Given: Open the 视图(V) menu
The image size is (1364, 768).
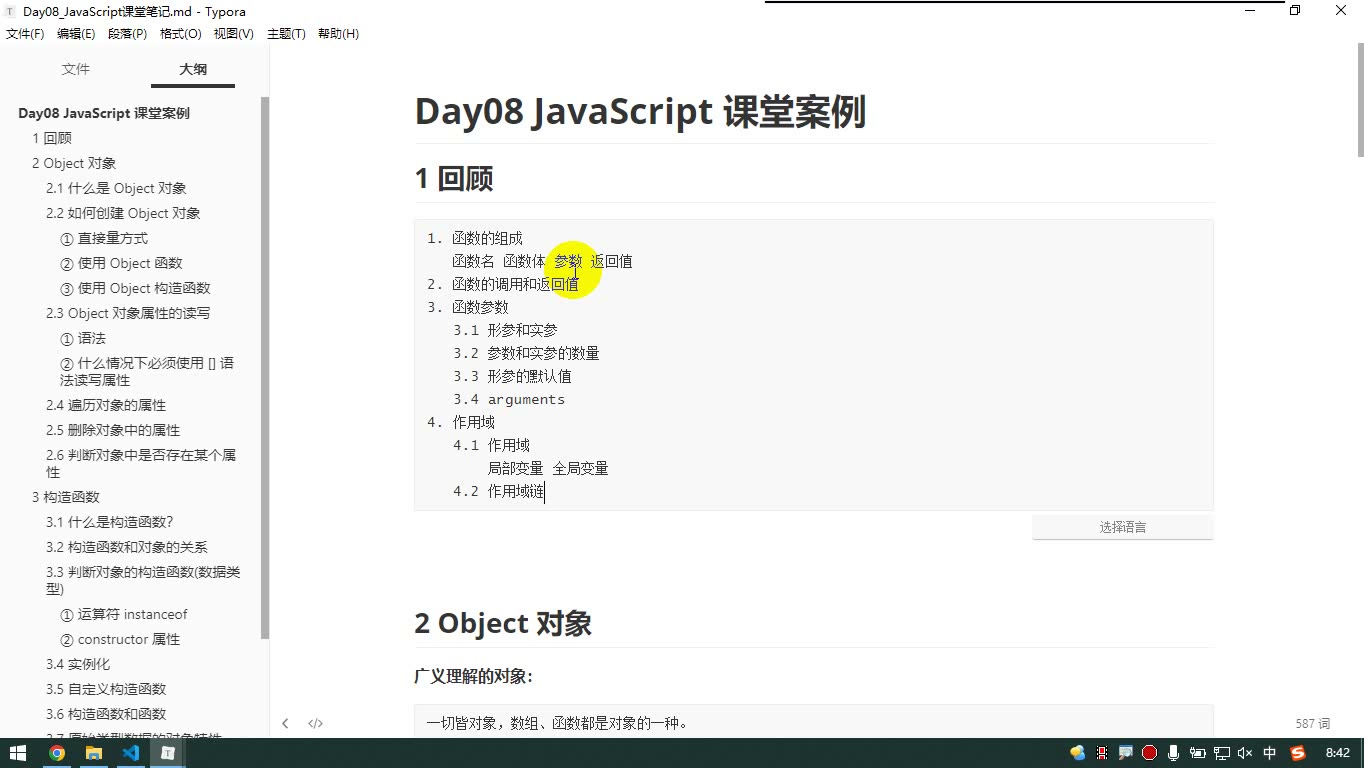Looking at the screenshot, I should click(x=234, y=34).
